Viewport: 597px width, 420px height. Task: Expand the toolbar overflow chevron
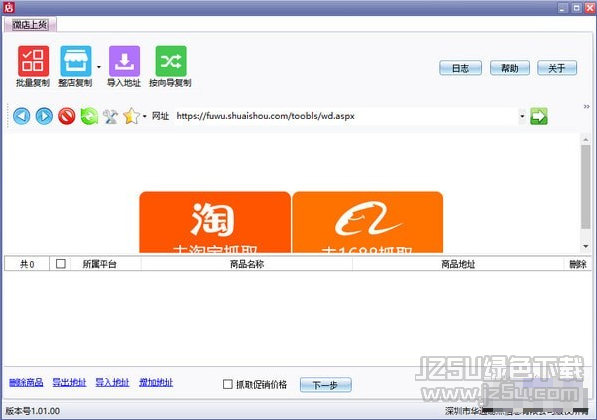pyautogui.click(x=586, y=107)
